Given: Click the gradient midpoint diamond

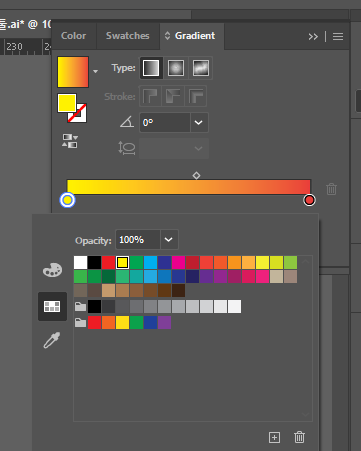Looking at the screenshot, I should [196, 175].
